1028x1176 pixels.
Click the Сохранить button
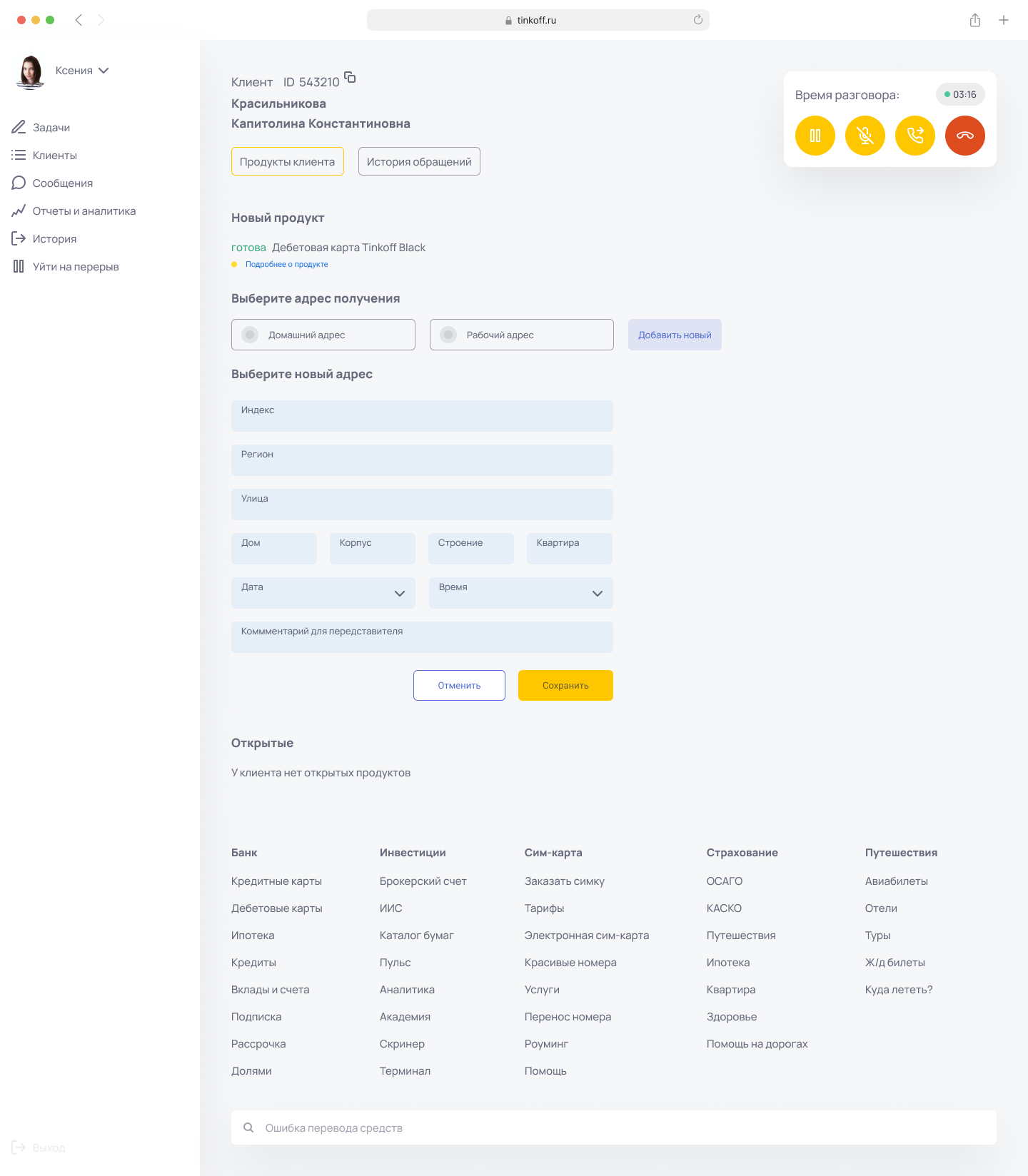click(x=565, y=685)
